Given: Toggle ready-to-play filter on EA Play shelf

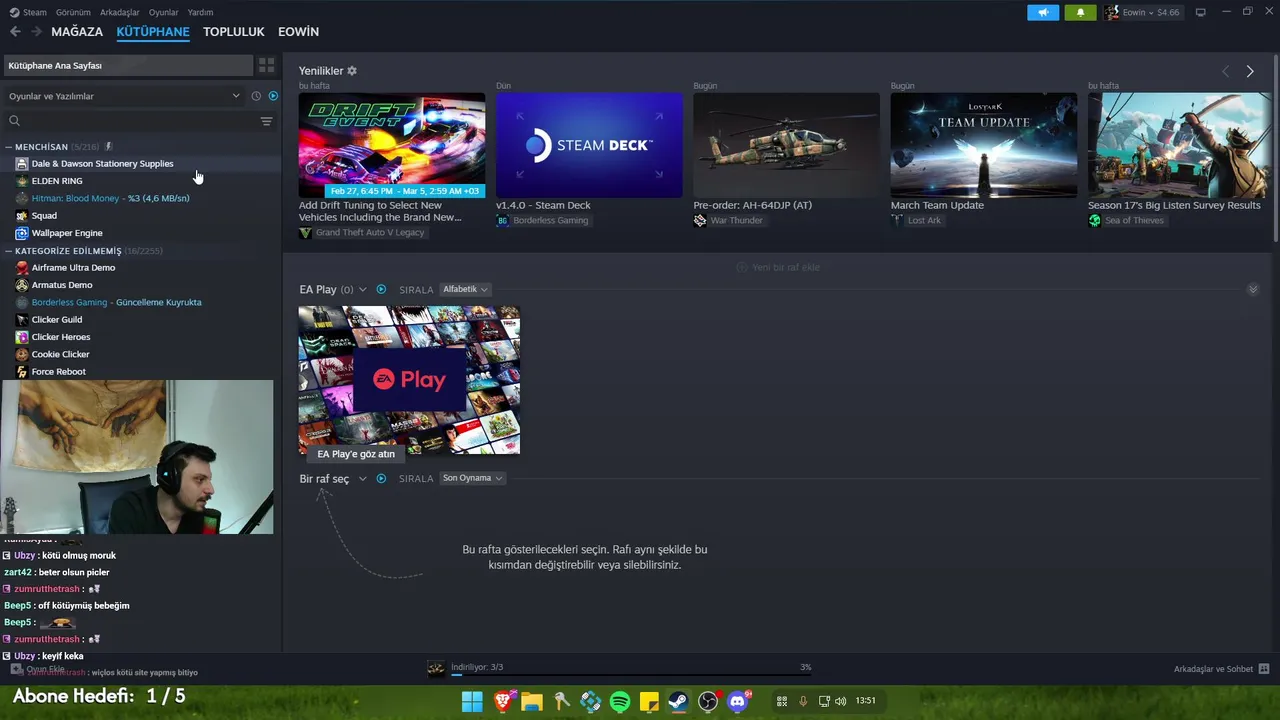Looking at the screenshot, I should click(381, 289).
